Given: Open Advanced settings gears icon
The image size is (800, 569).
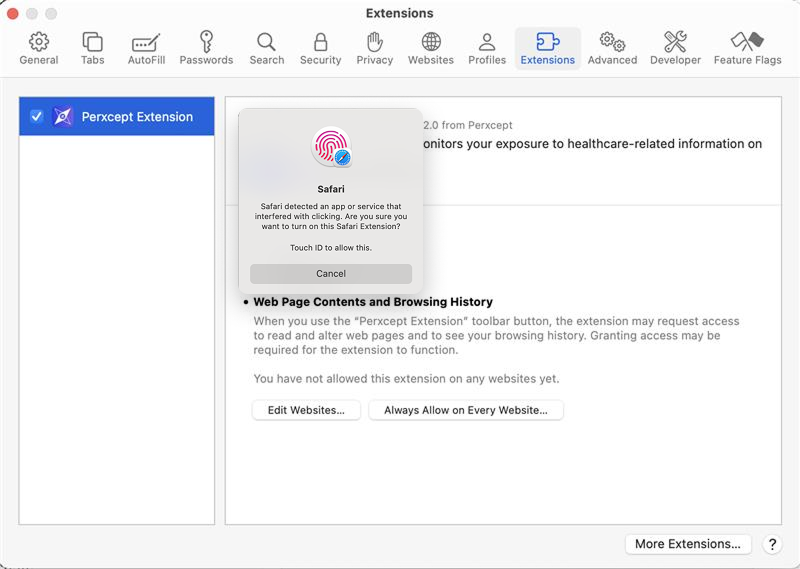Looking at the screenshot, I should tap(612, 48).
